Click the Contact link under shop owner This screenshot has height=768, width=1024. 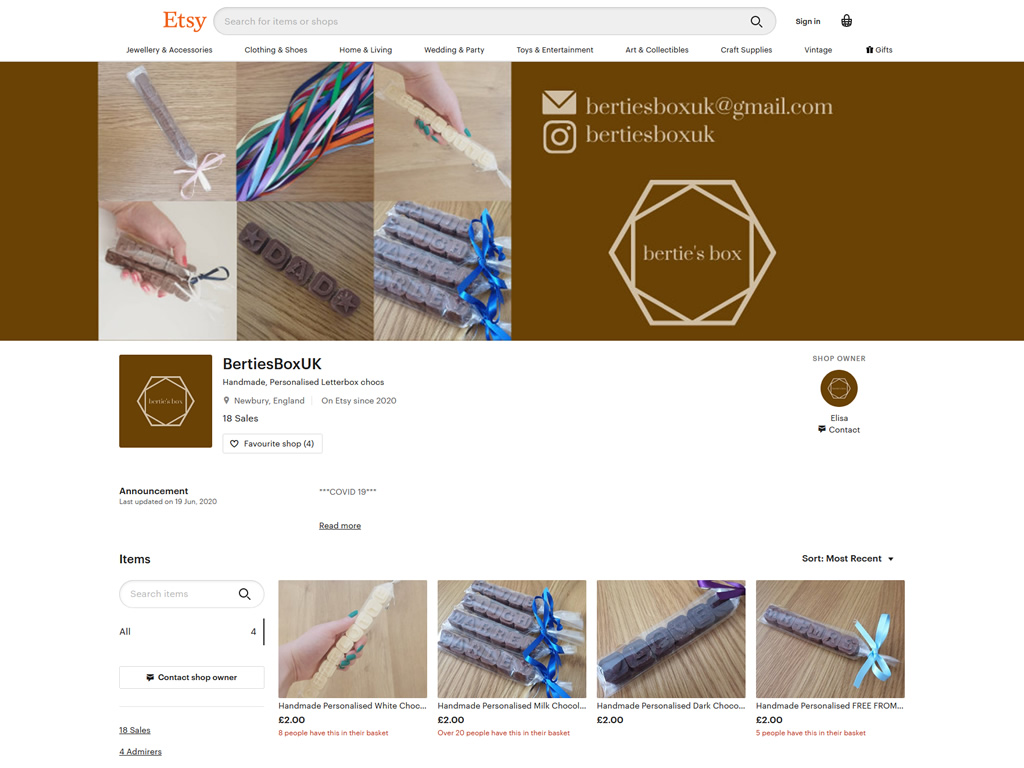pyautogui.click(x=838, y=430)
